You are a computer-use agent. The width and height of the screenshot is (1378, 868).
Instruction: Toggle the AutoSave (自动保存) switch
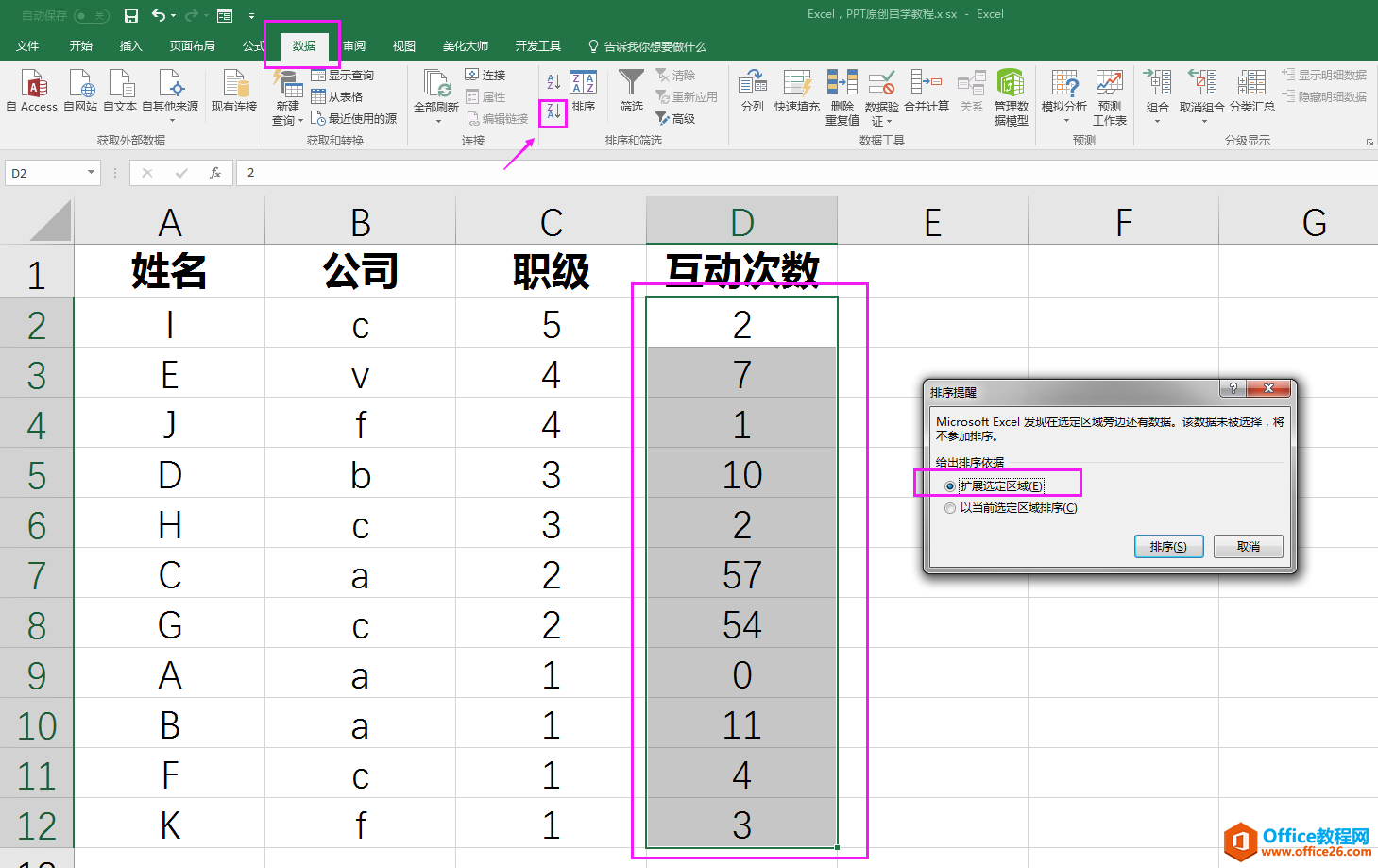pos(91,15)
